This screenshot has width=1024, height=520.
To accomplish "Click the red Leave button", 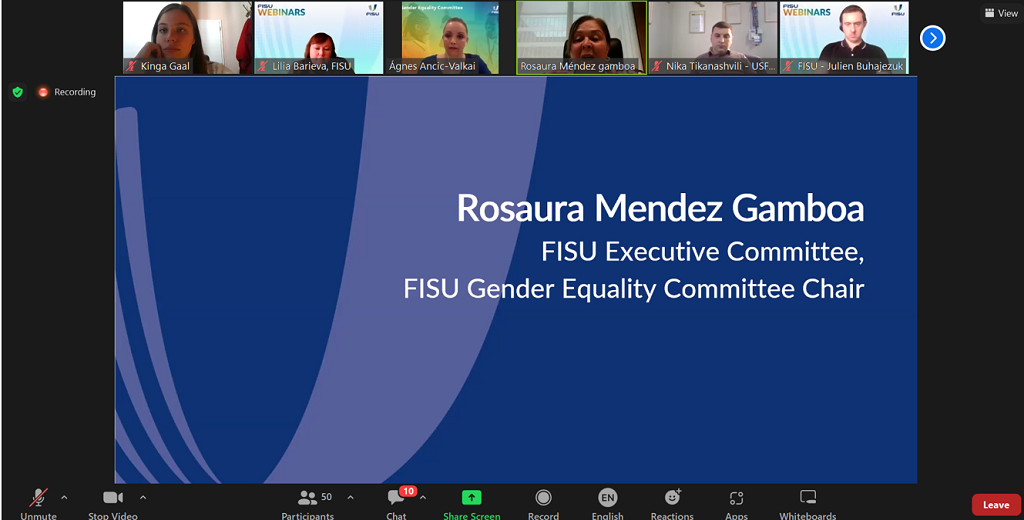I will click(x=996, y=505).
